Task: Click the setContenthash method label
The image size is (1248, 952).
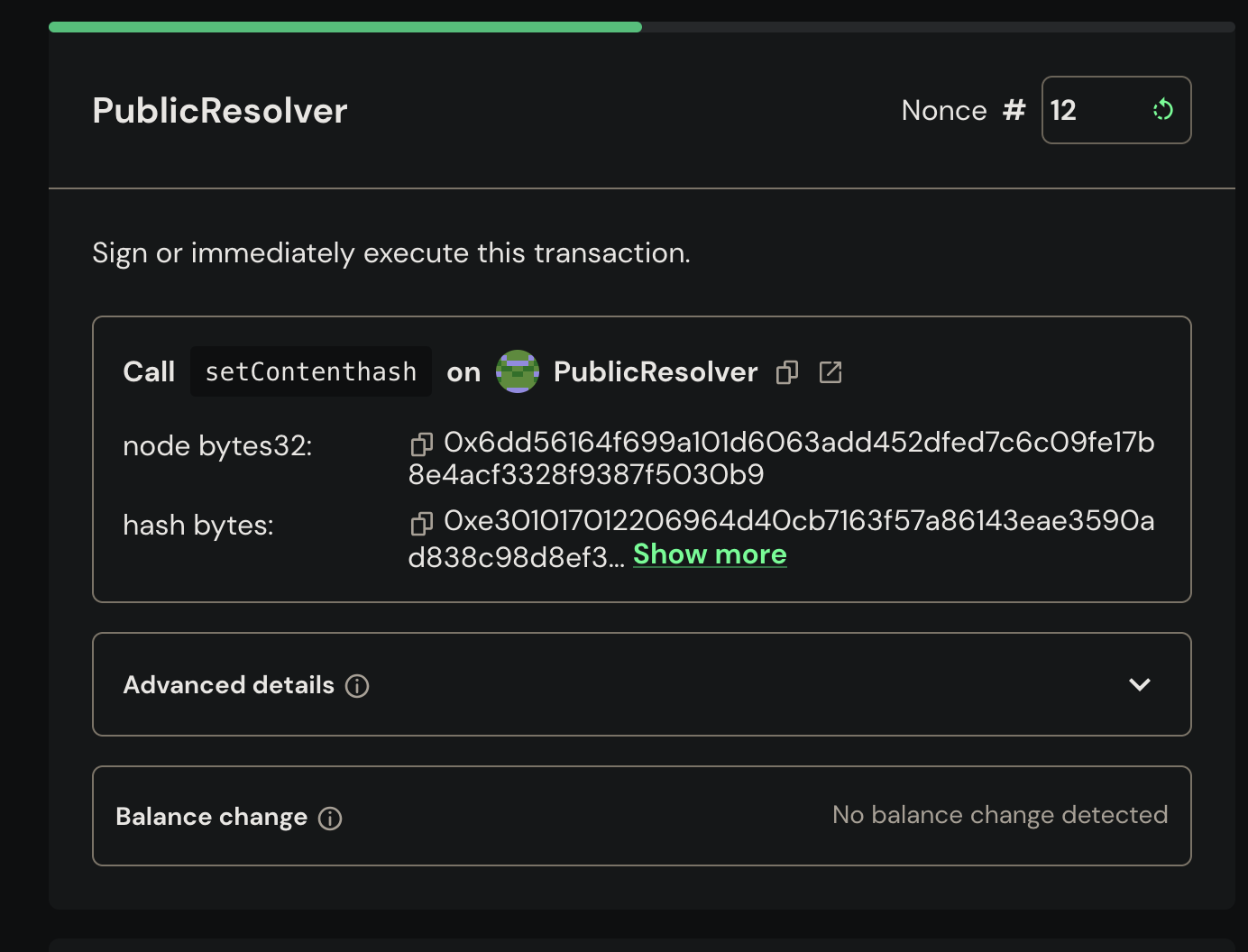Action: [x=310, y=371]
